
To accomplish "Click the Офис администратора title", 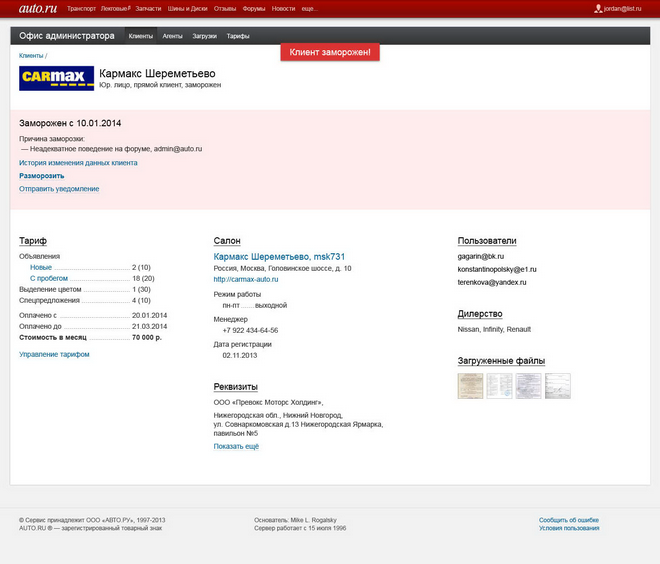I will (67, 36).
